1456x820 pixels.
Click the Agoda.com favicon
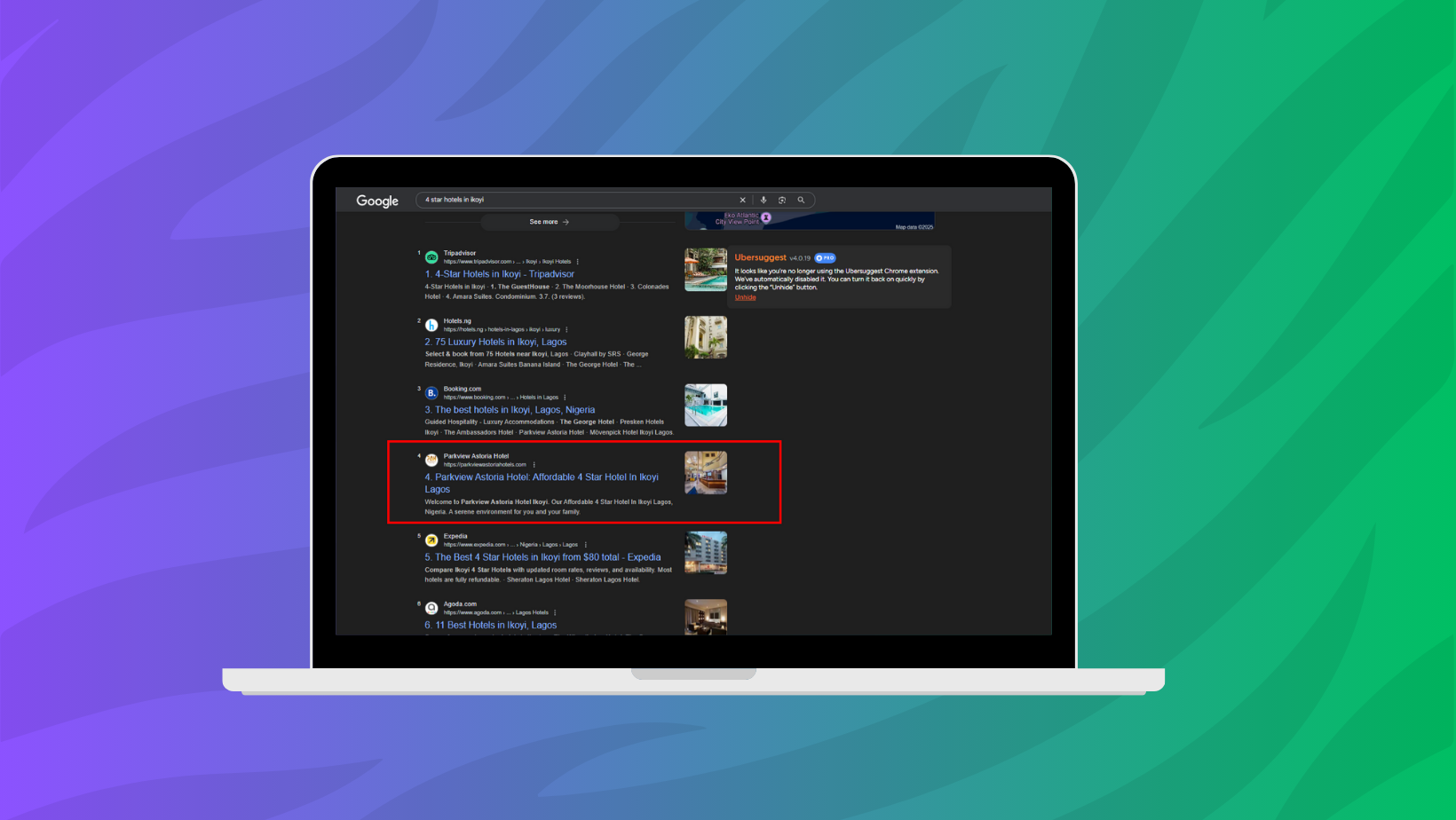[x=431, y=608]
